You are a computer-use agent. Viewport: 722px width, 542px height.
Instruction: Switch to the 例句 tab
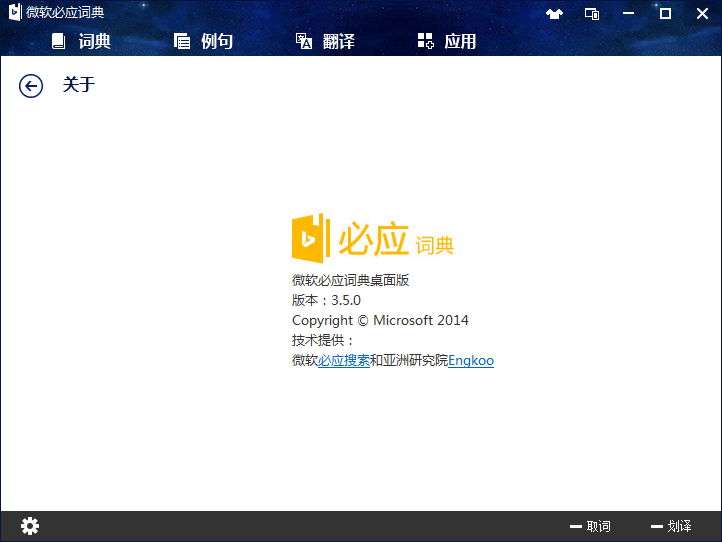click(x=203, y=41)
